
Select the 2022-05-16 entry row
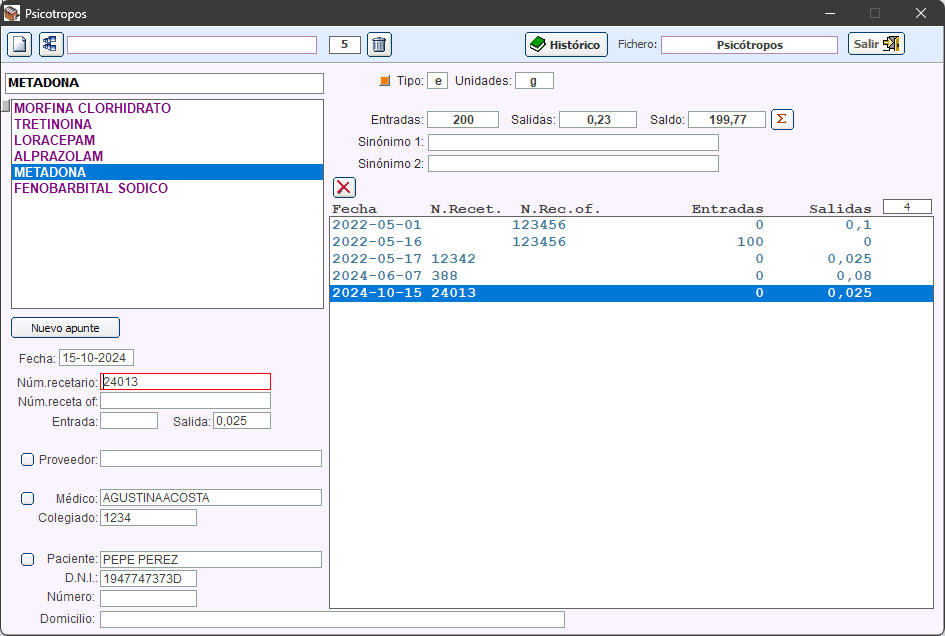click(600, 242)
